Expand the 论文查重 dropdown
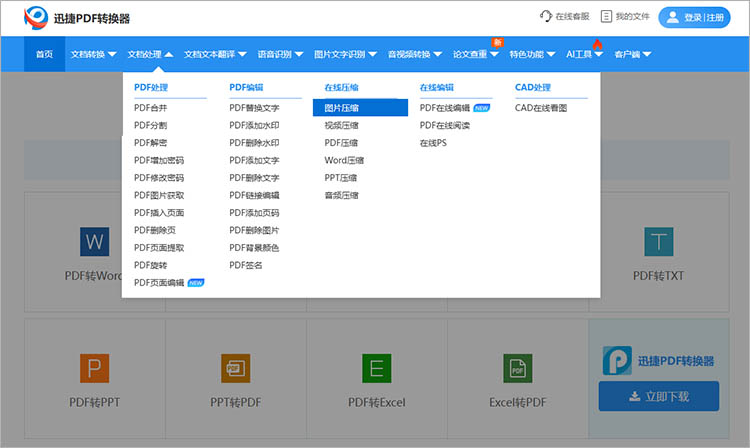The width and height of the screenshot is (750, 448). tap(476, 55)
